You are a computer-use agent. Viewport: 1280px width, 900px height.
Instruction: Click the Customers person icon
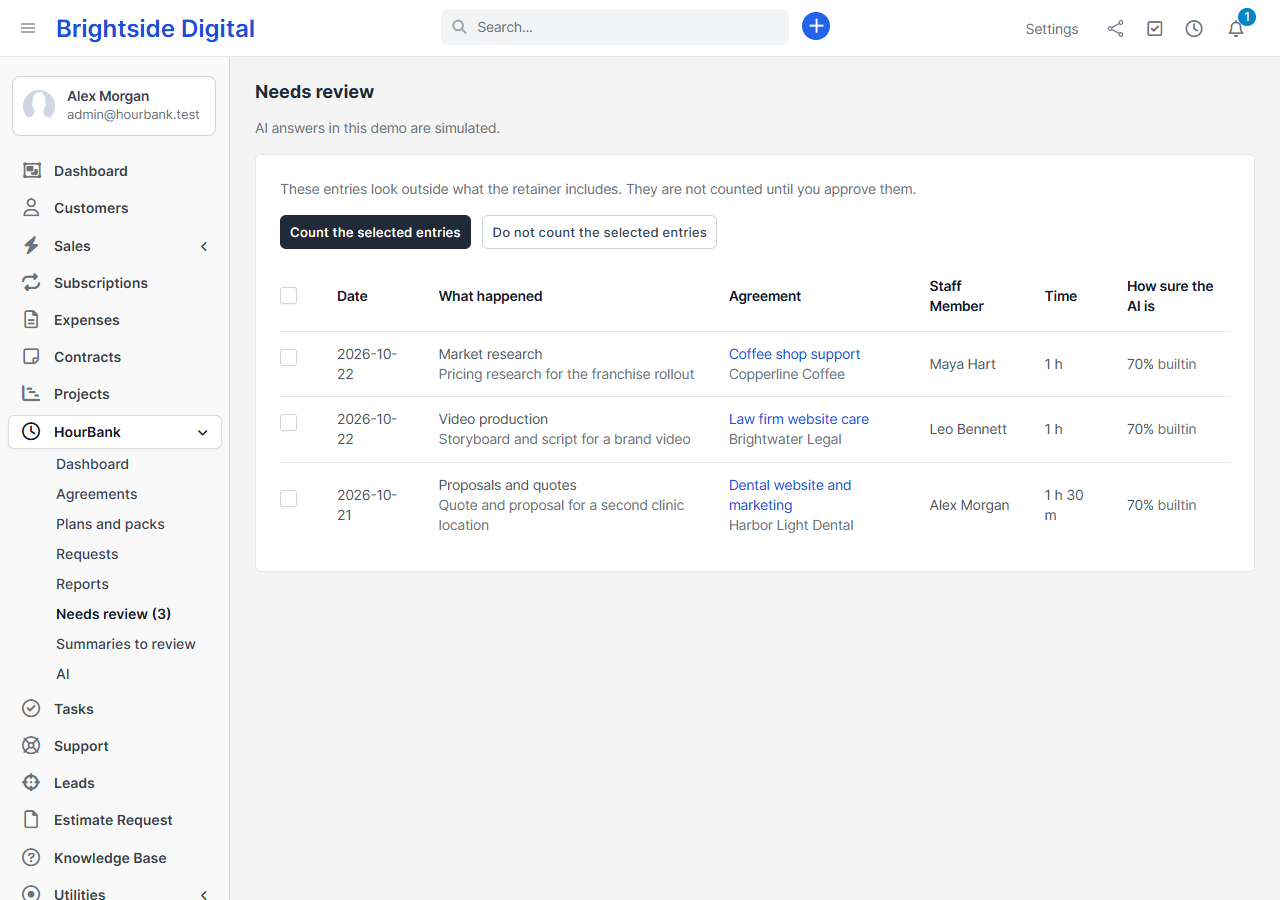pos(31,208)
